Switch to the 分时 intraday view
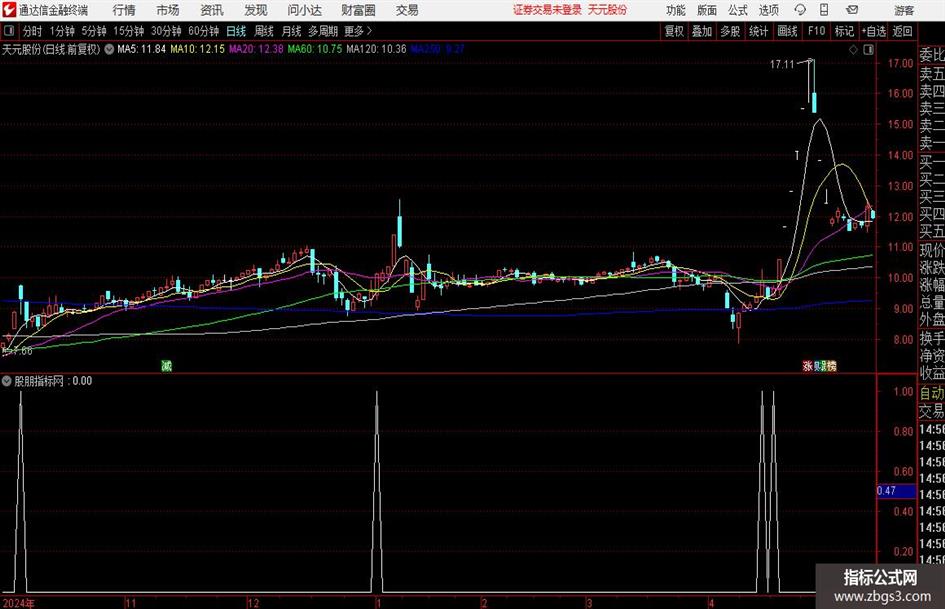The image size is (945, 609). pyautogui.click(x=32, y=31)
